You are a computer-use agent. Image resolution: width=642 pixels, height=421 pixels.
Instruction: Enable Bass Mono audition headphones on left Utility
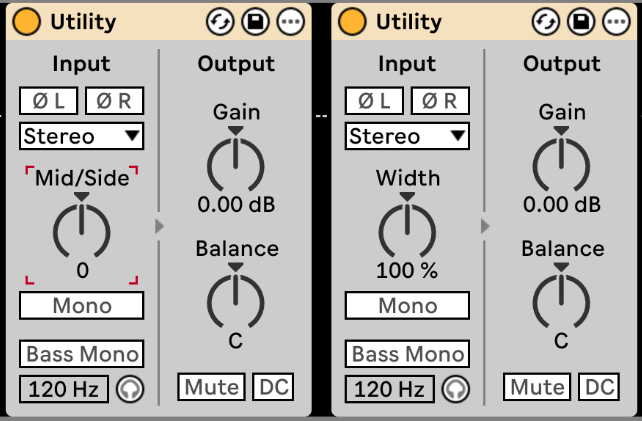point(128,389)
